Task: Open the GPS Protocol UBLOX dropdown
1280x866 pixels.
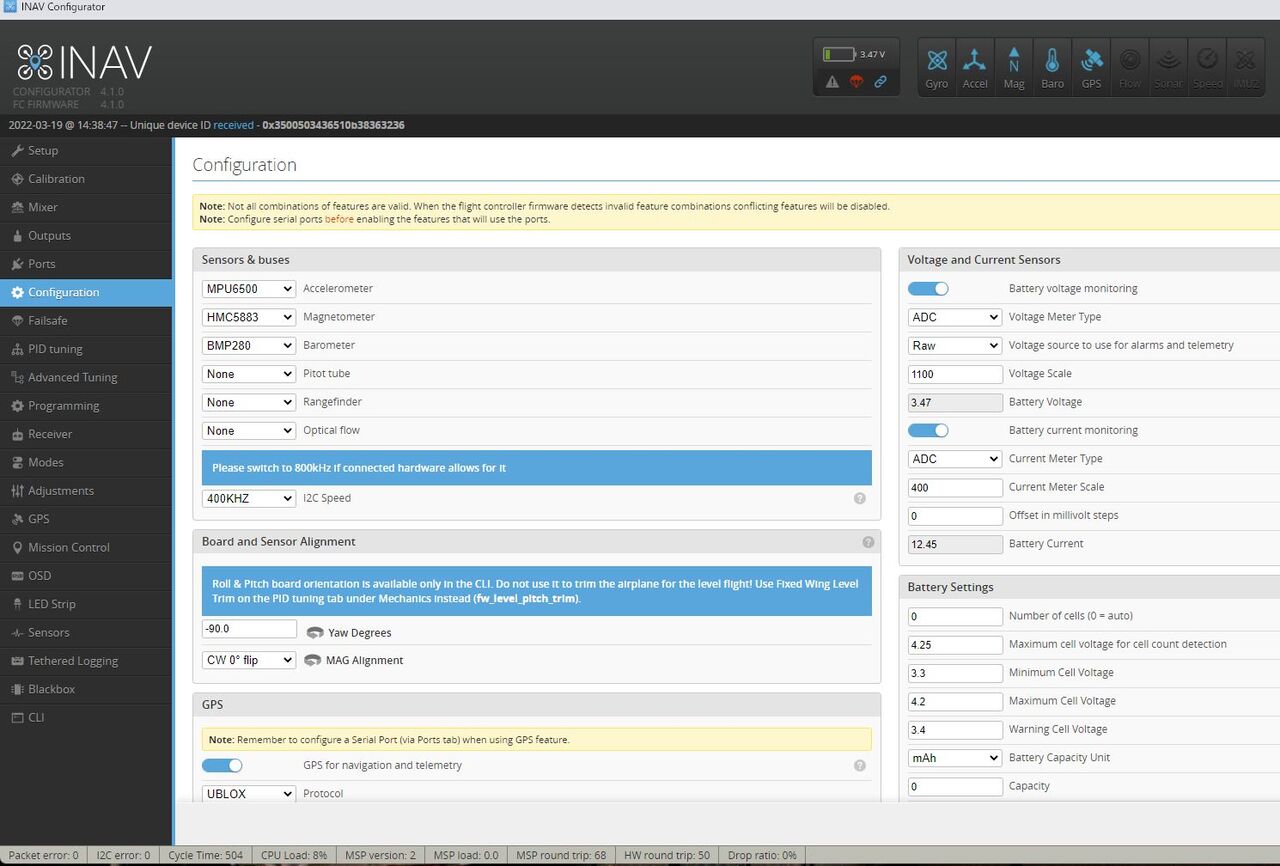Action: click(x=249, y=794)
